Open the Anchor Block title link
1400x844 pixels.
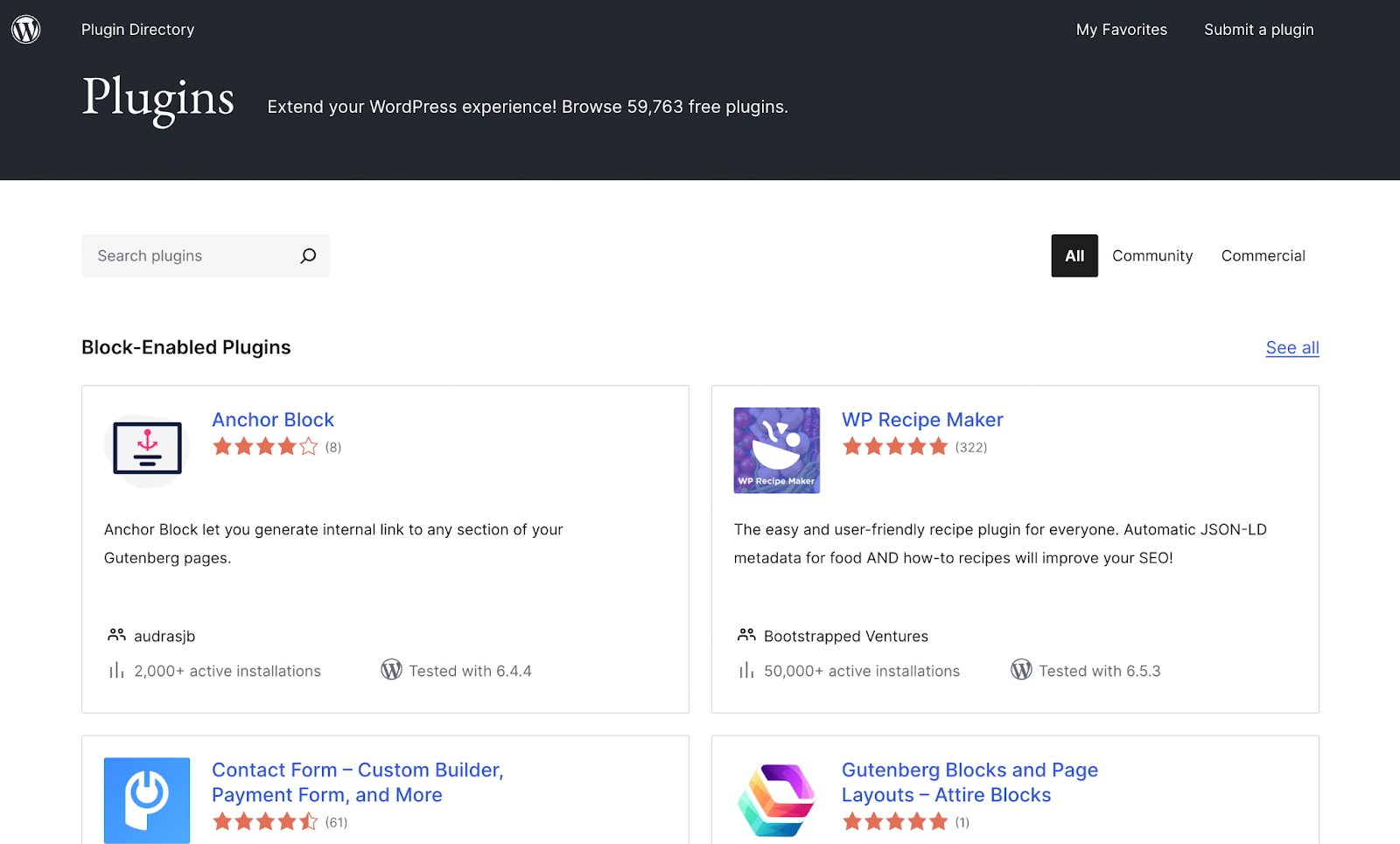[273, 420]
